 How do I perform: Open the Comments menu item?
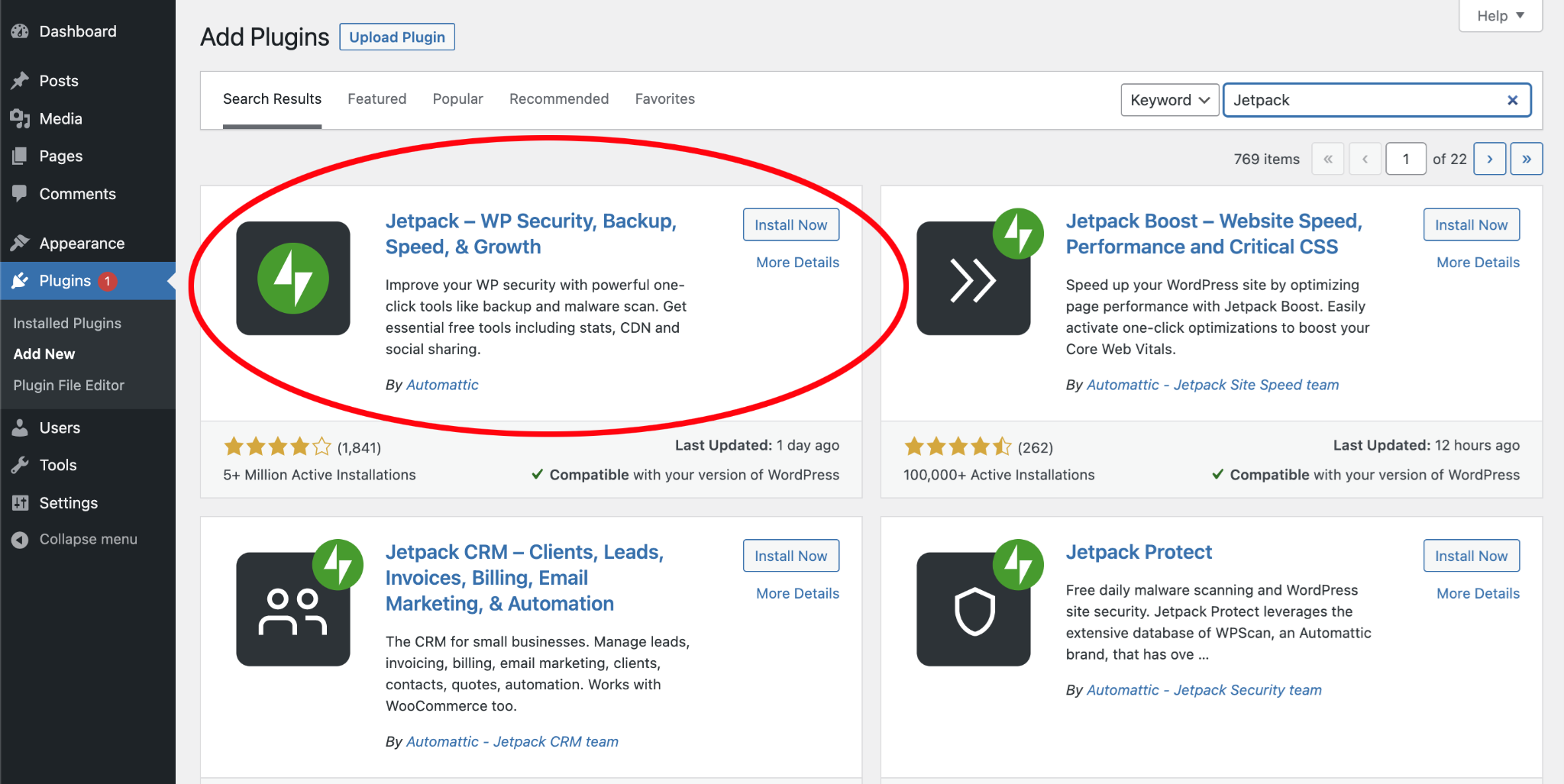click(x=88, y=194)
